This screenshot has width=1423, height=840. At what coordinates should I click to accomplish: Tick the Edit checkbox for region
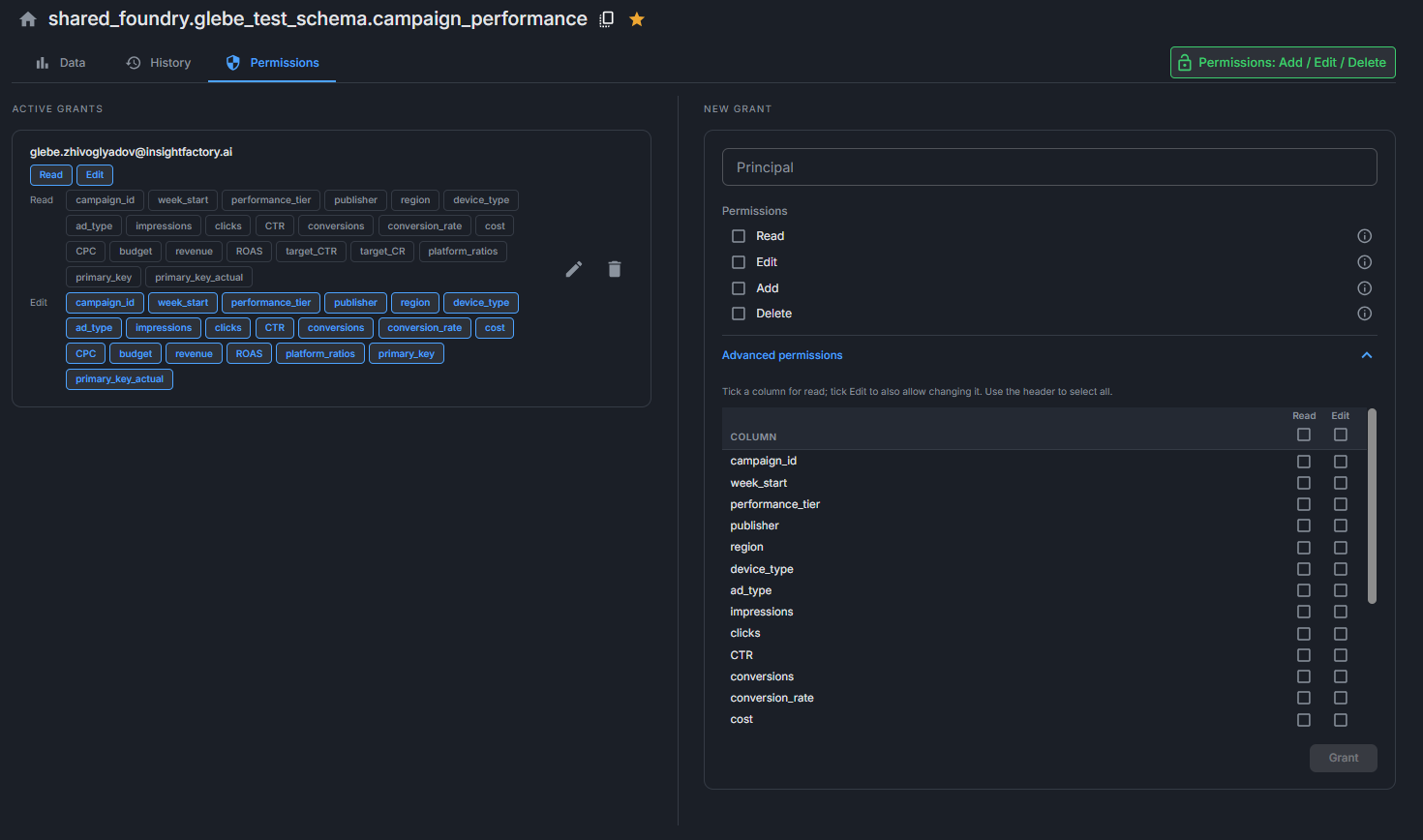(1341, 548)
